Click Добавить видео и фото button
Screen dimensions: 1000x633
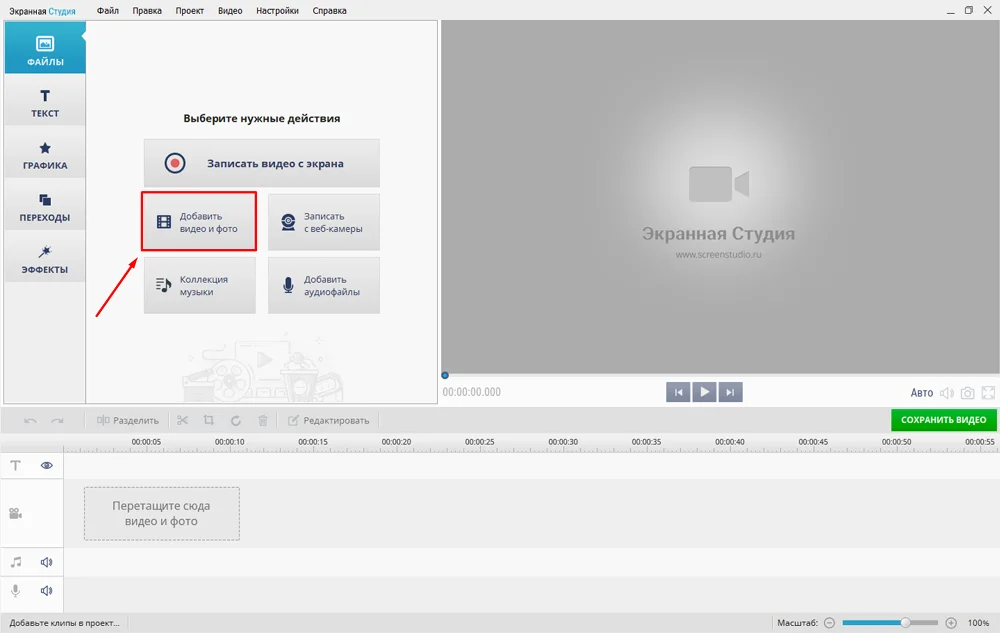[199, 222]
